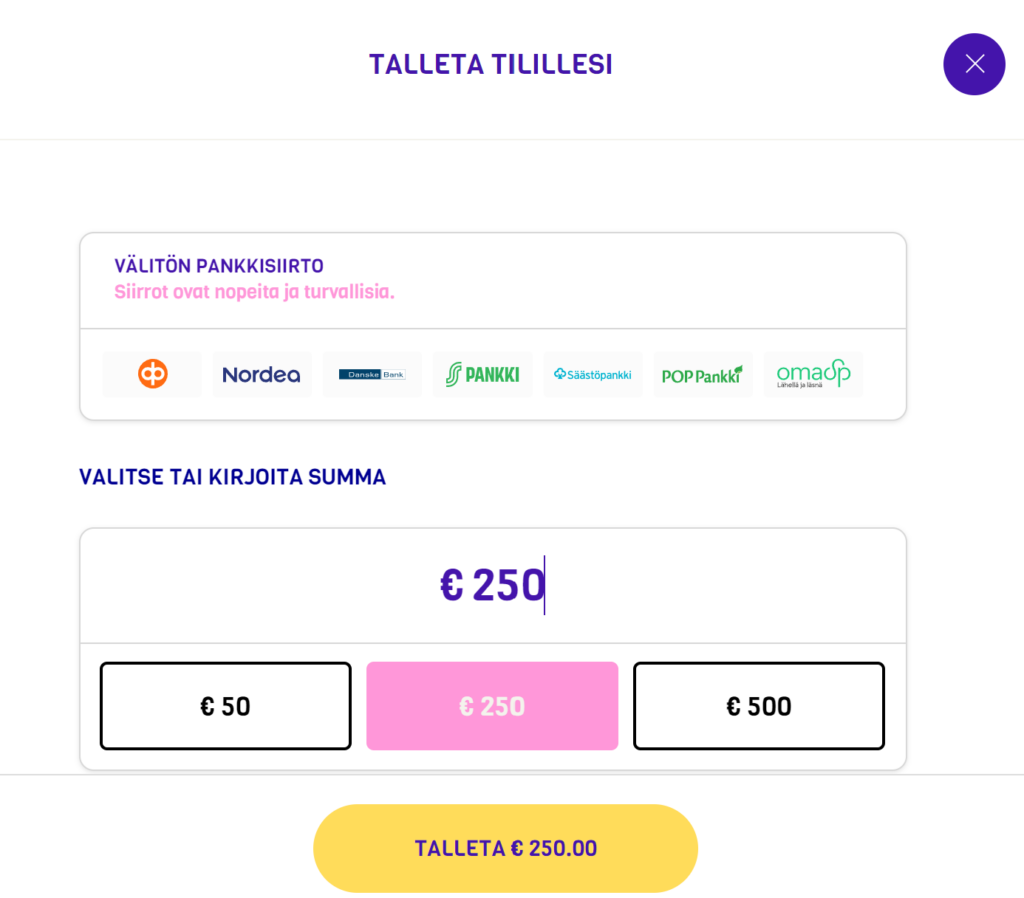Choose Nordea as your bank
The height and width of the screenshot is (898, 1024).
262,374
